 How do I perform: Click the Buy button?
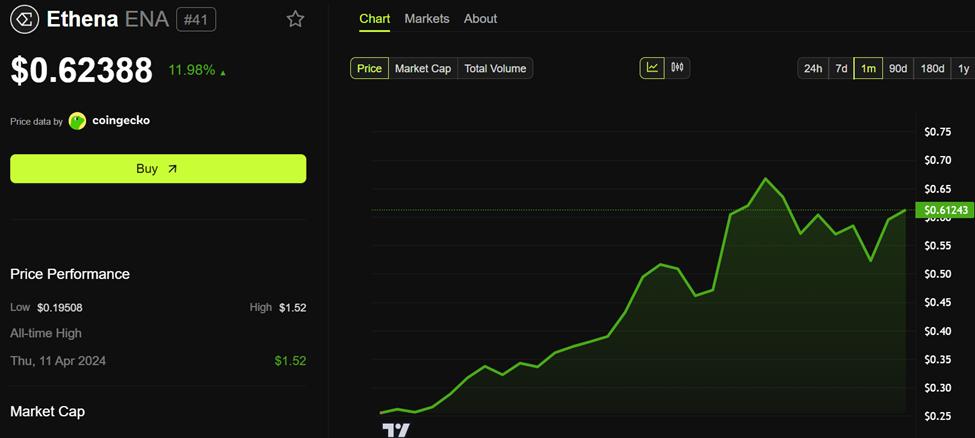coord(158,169)
